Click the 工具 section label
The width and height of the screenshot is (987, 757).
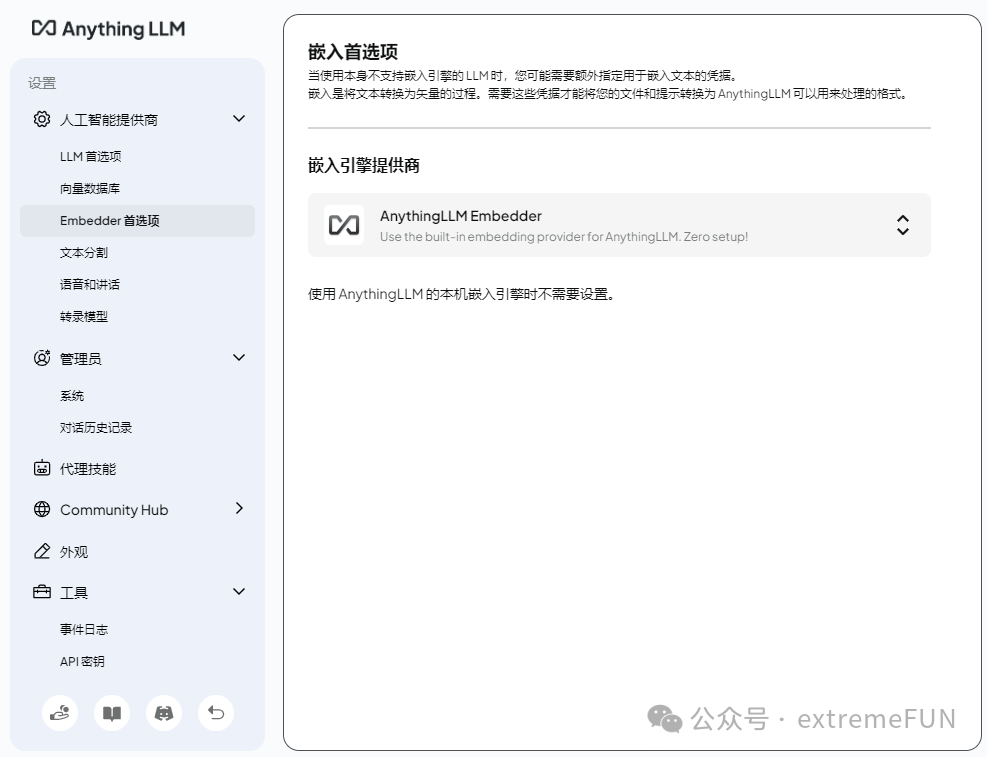coord(74,592)
